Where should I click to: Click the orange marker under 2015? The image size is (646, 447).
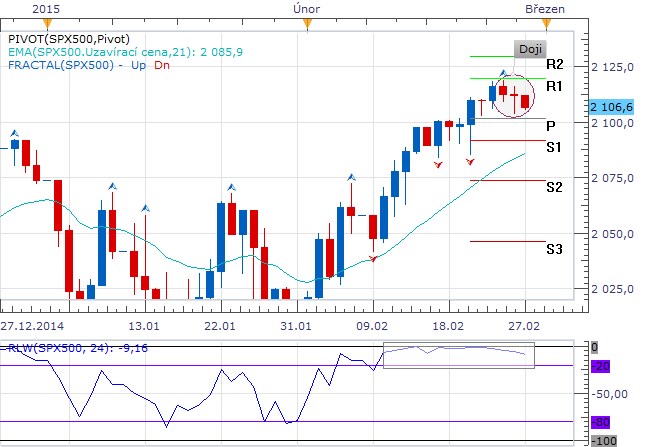[44, 22]
